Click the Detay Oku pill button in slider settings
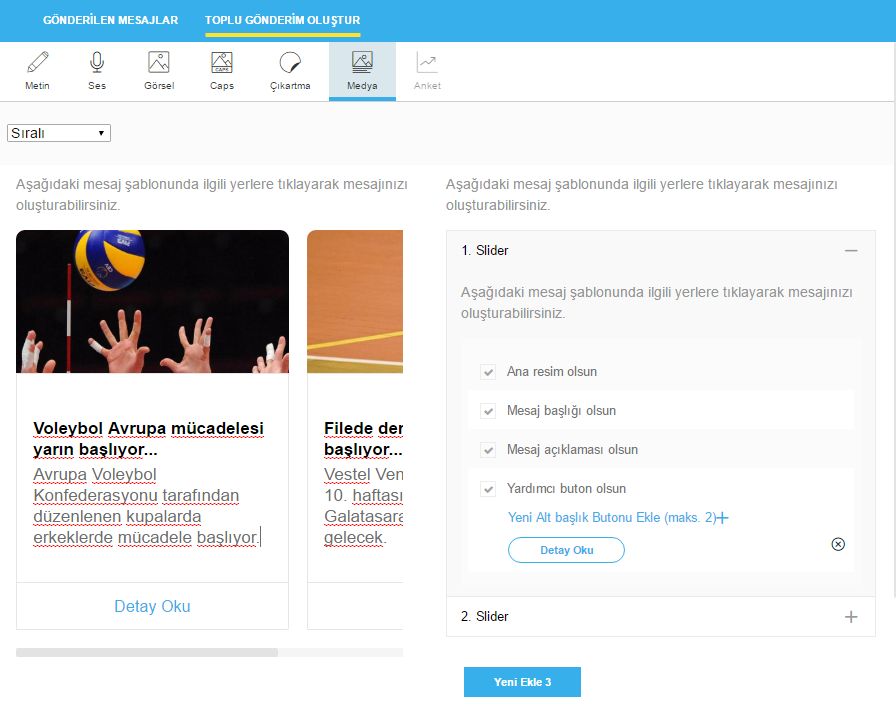This screenshot has width=896, height=720. 566,550
